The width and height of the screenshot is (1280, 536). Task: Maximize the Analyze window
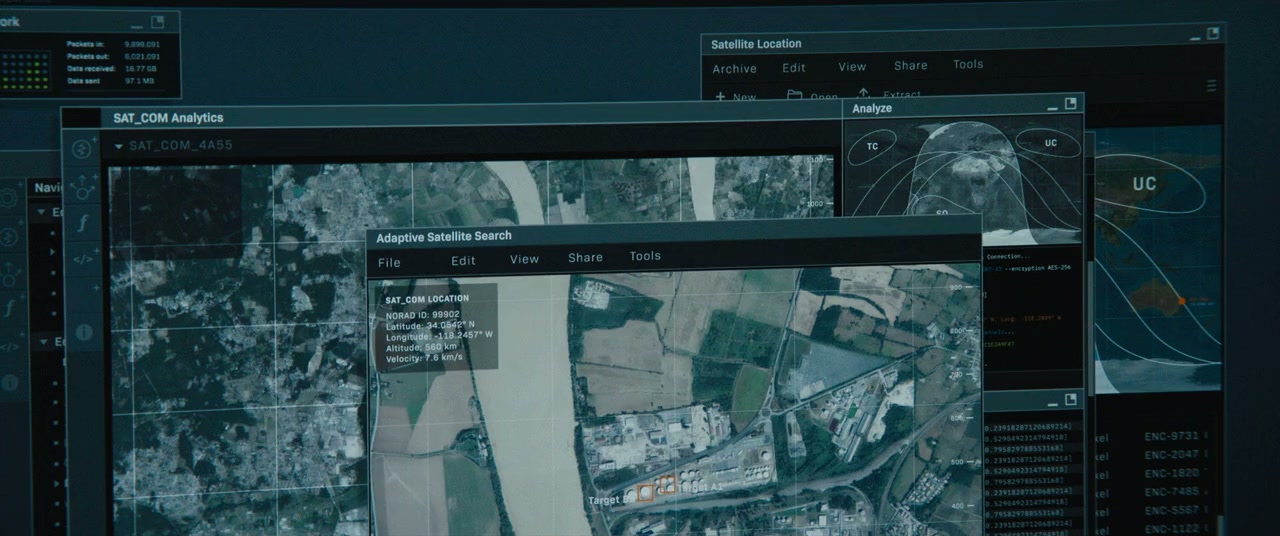pos(1071,104)
